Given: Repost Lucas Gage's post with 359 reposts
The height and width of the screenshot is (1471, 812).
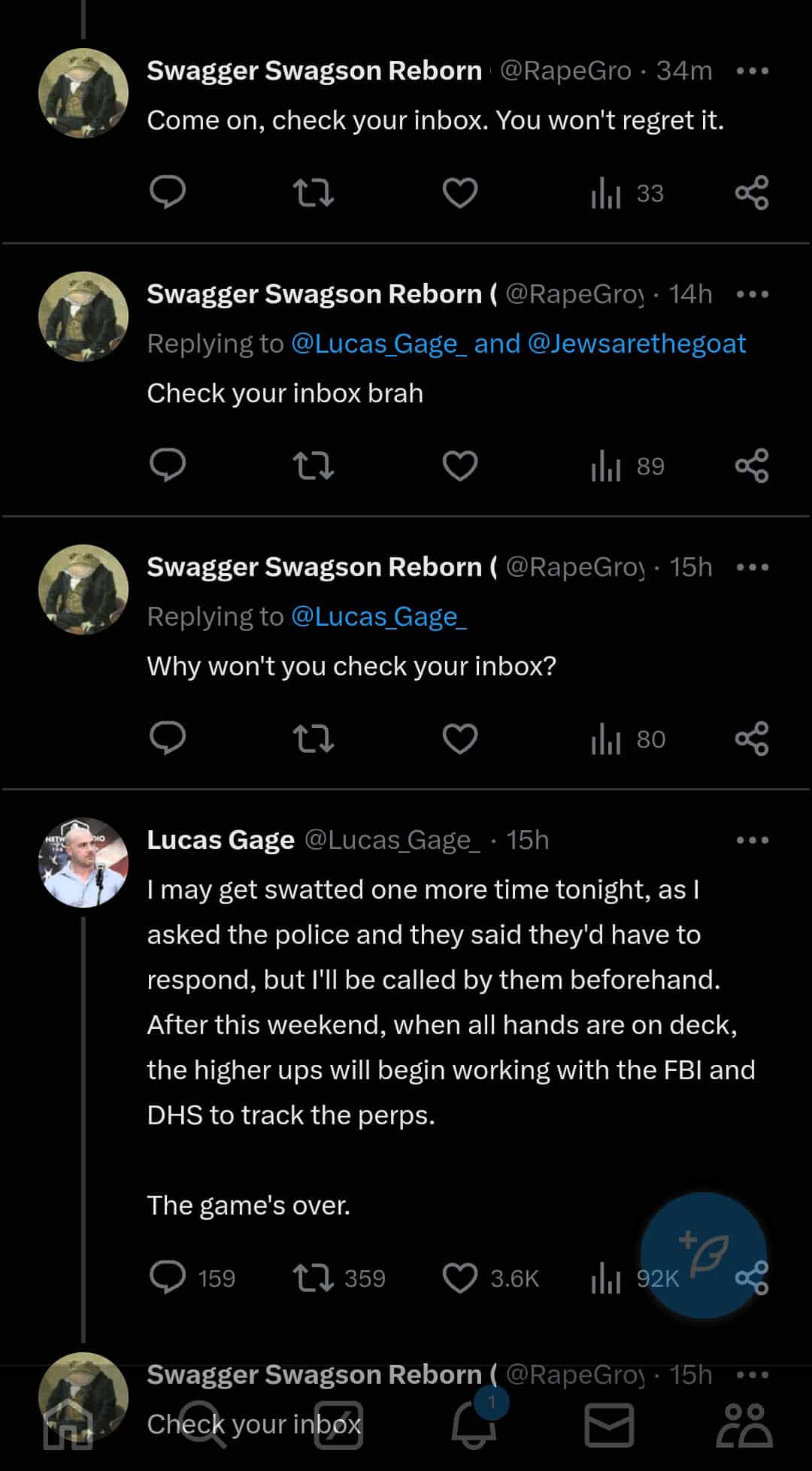Looking at the screenshot, I should pyautogui.click(x=313, y=1278).
